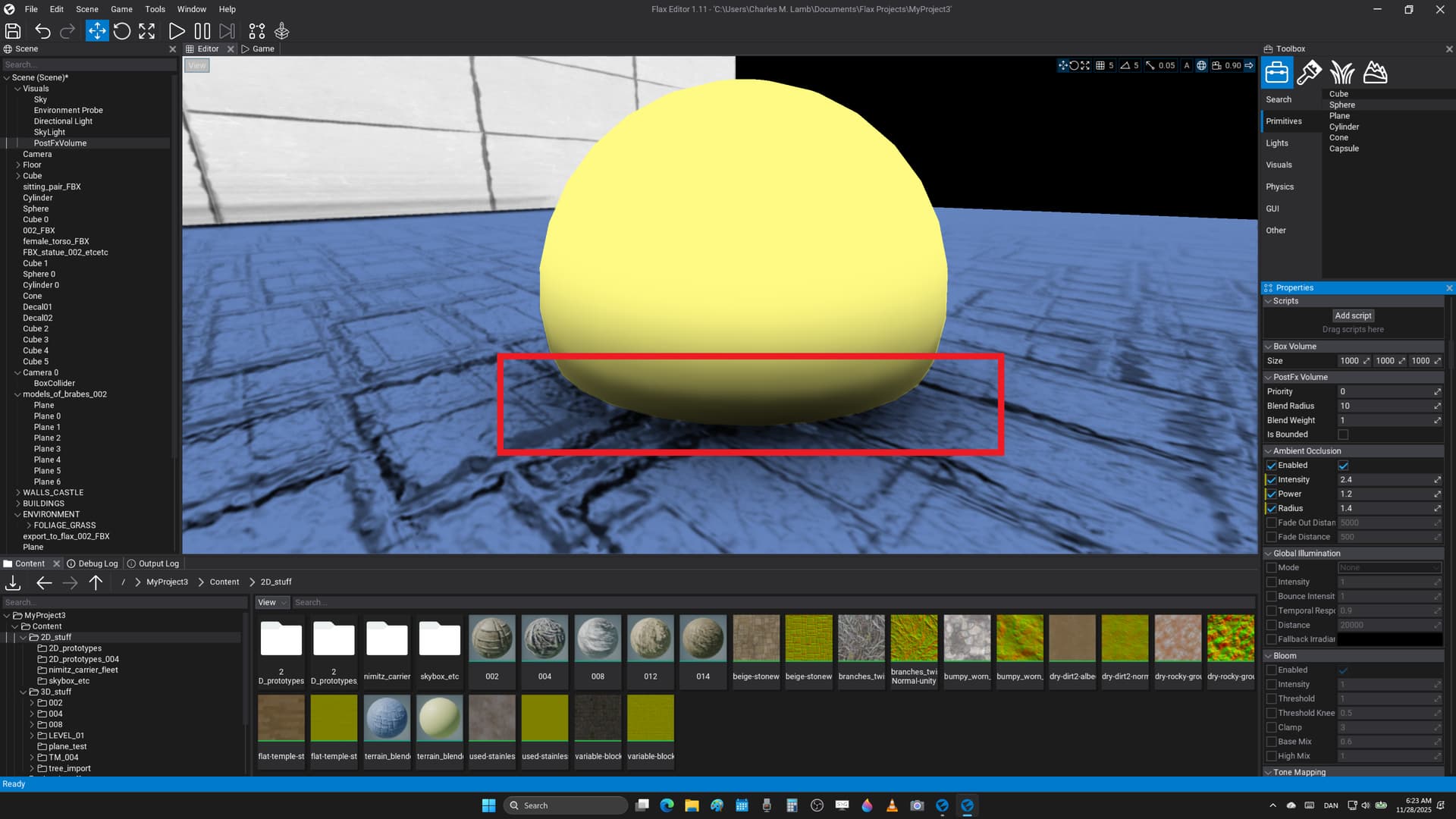Disable the Ambient Occlusion Enabled checkbox

(1343, 466)
